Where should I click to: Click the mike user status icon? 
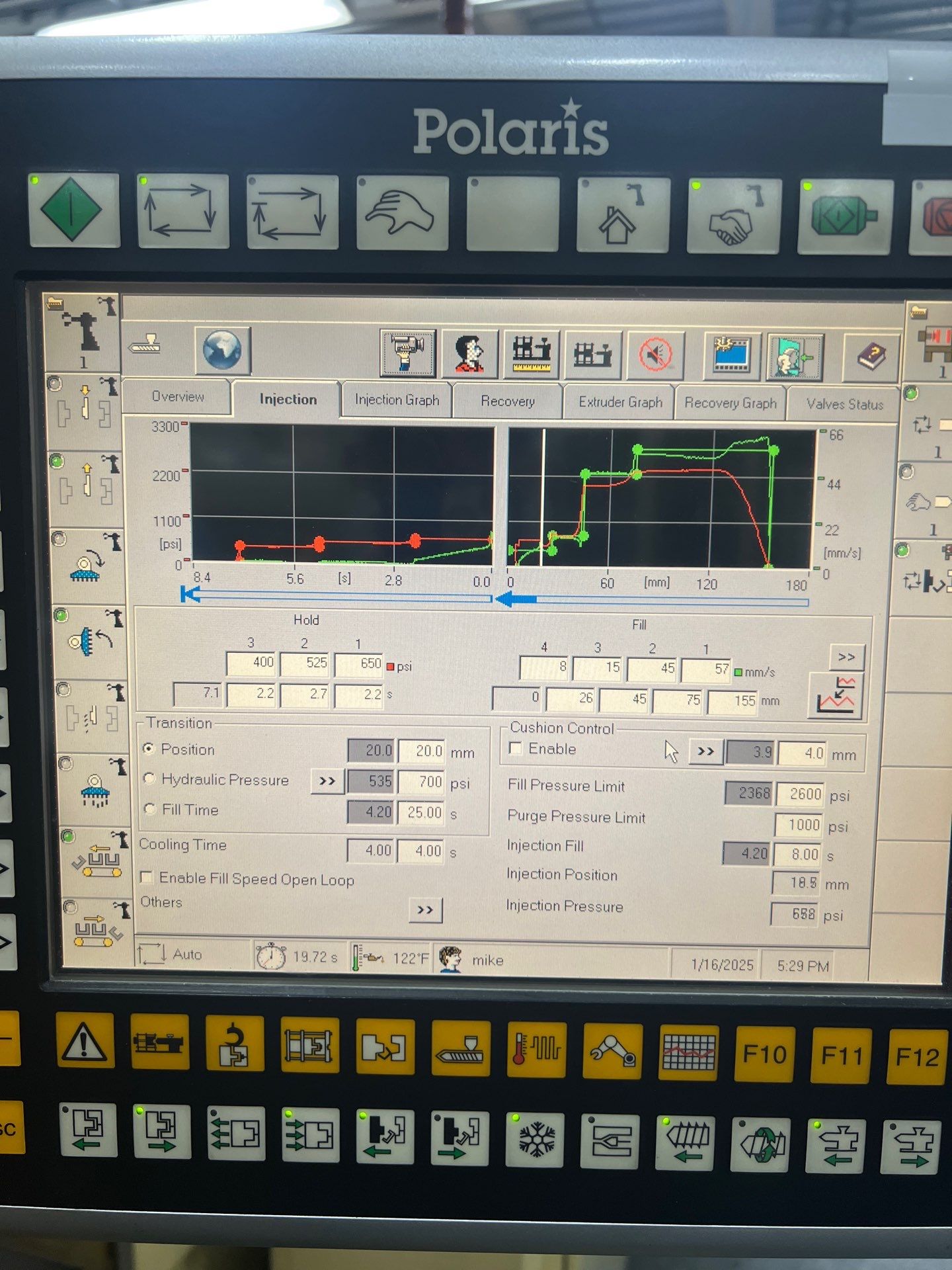[x=451, y=958]
